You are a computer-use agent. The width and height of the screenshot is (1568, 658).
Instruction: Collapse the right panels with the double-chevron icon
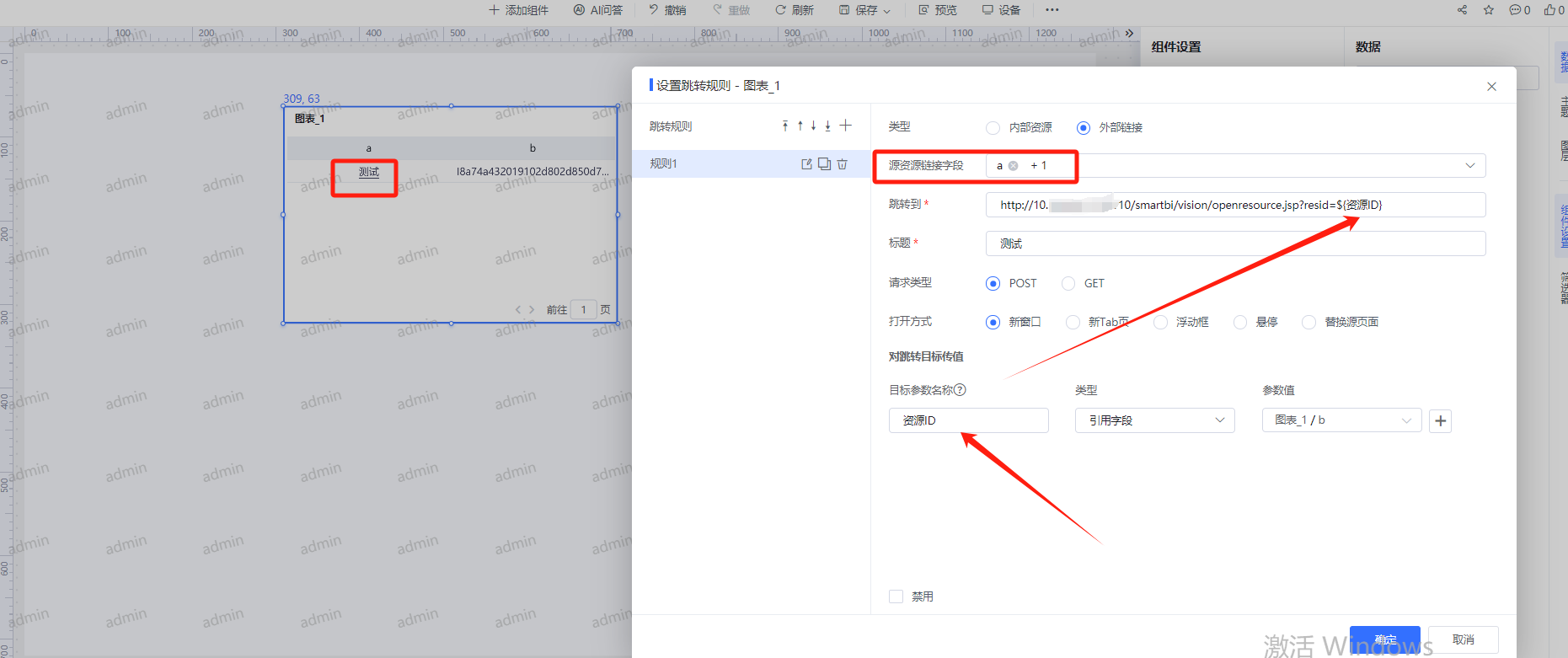click(1130, 33)
